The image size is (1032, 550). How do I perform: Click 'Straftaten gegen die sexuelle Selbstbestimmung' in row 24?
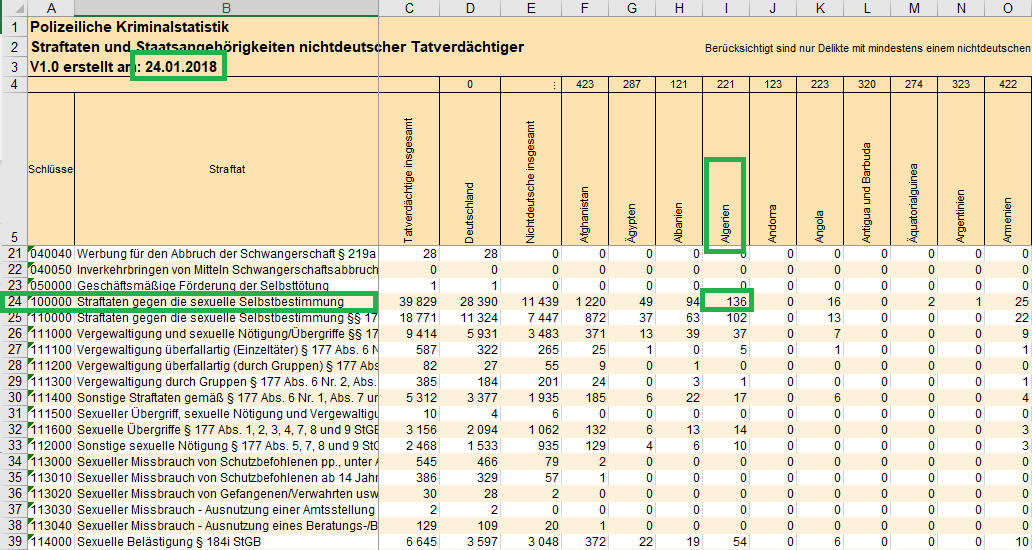pyautogui.click(x=226, y=302)
